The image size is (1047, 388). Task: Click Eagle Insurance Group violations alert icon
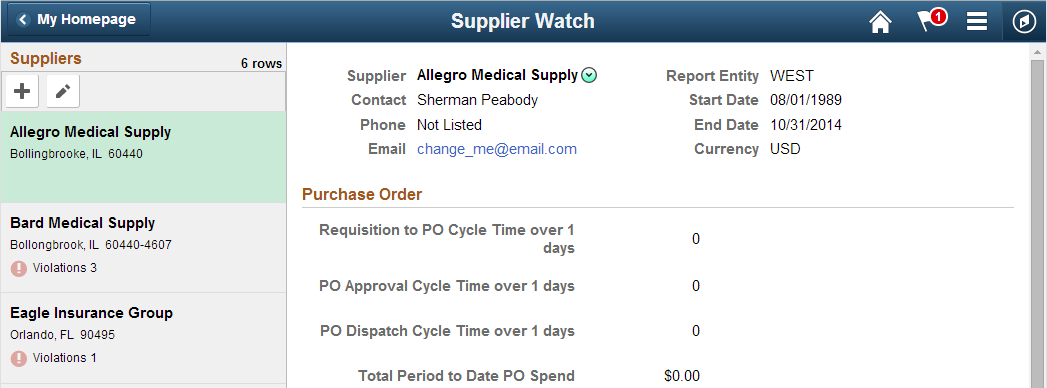(19, 359)
